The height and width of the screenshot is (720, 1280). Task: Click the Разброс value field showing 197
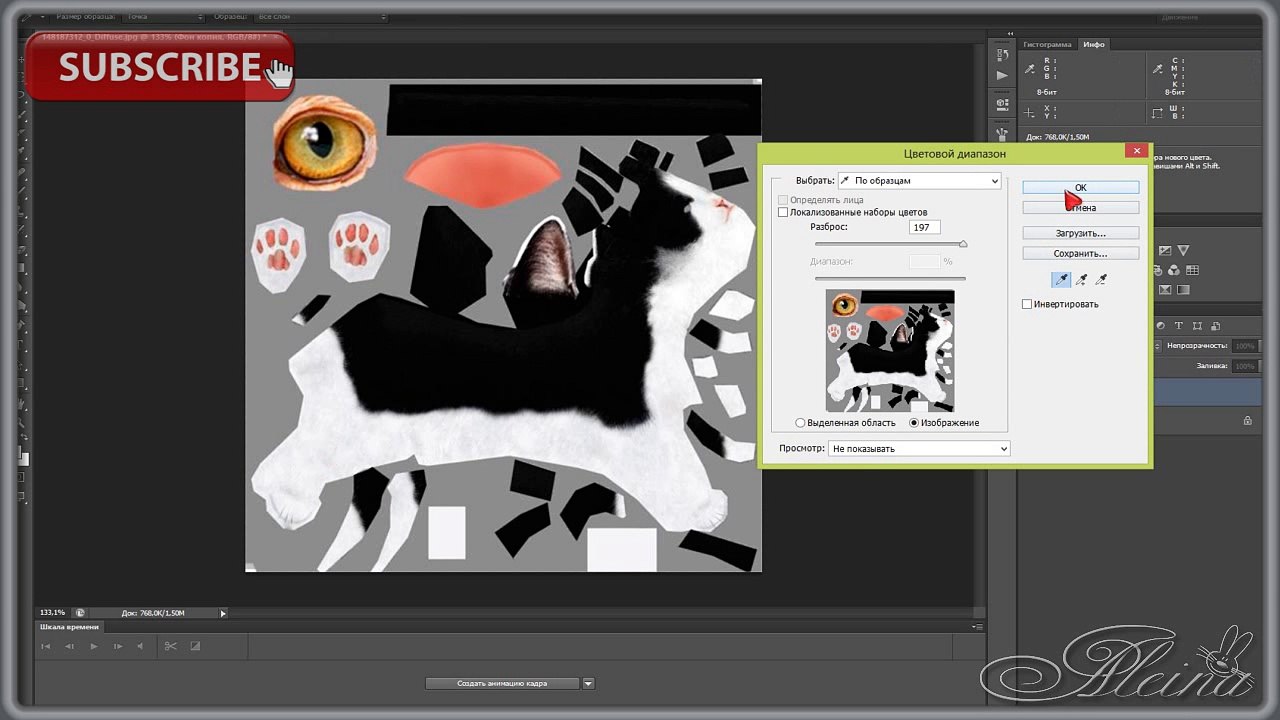pyautogui.click(x=924, y=228)
